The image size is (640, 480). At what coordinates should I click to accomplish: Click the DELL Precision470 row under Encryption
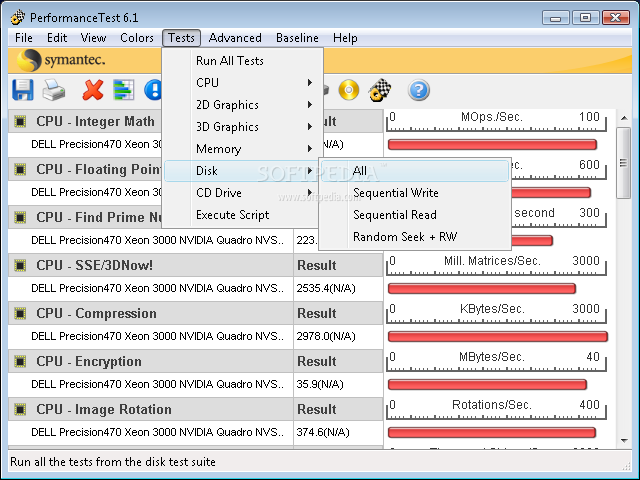[151, 384]
